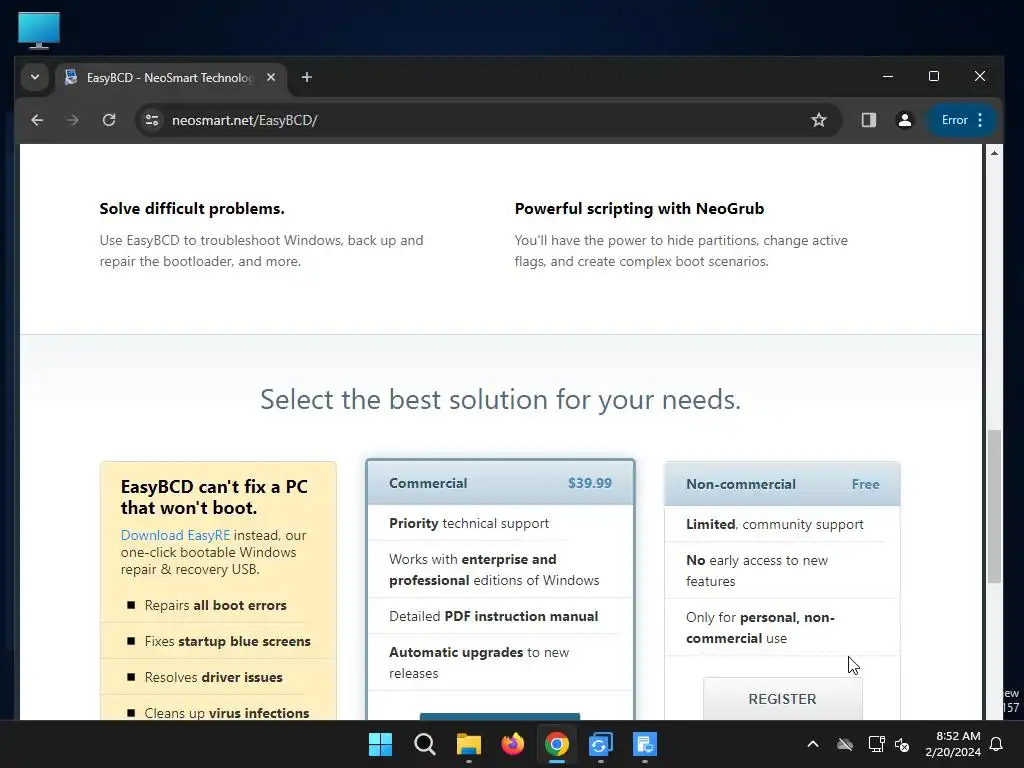The height and width of the screenshot is (768, 1024).
Task: Open Chrome's side panel
Action: (869, 120)
